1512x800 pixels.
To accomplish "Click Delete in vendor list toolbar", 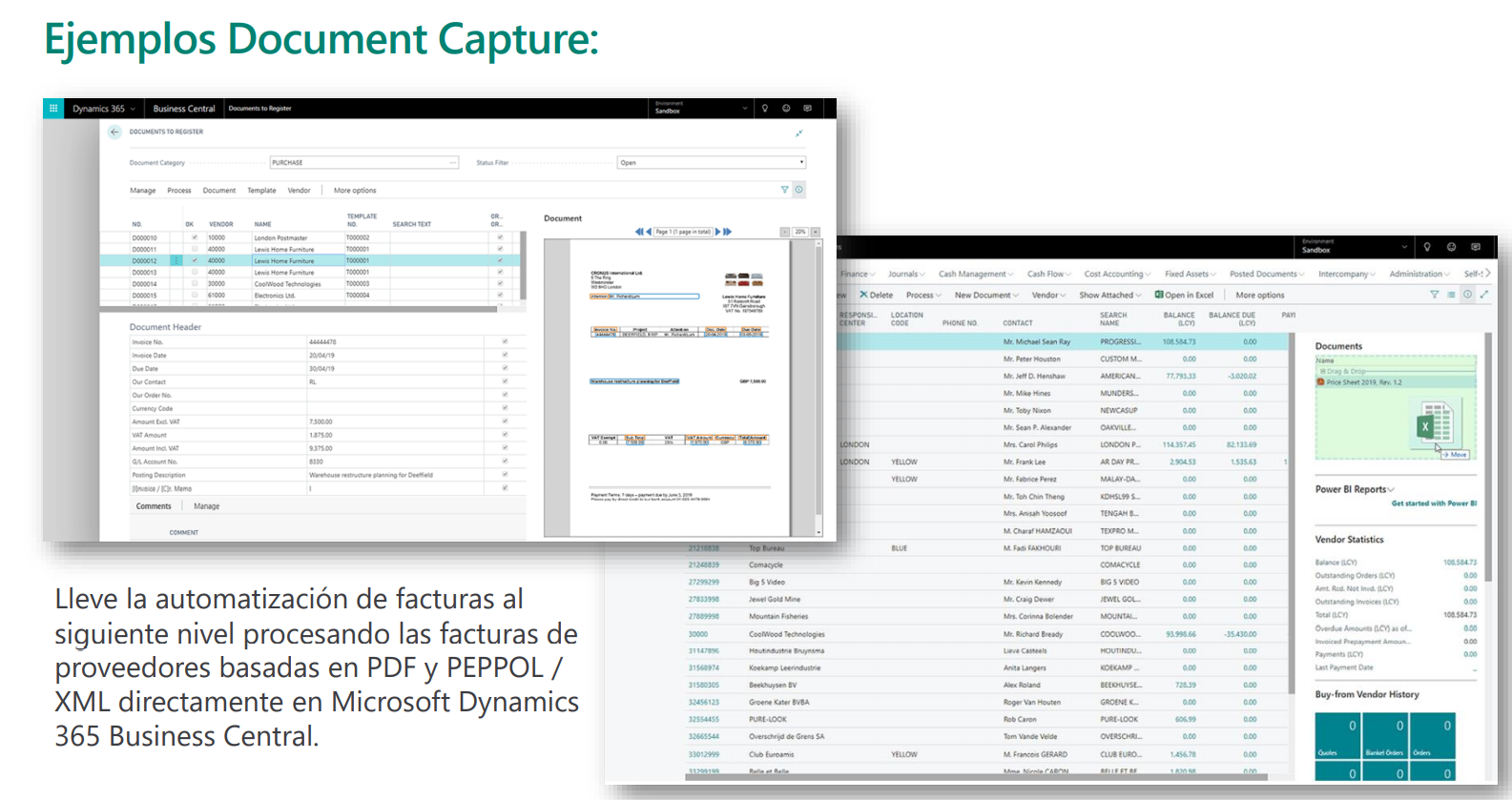I will pos(877,295).
